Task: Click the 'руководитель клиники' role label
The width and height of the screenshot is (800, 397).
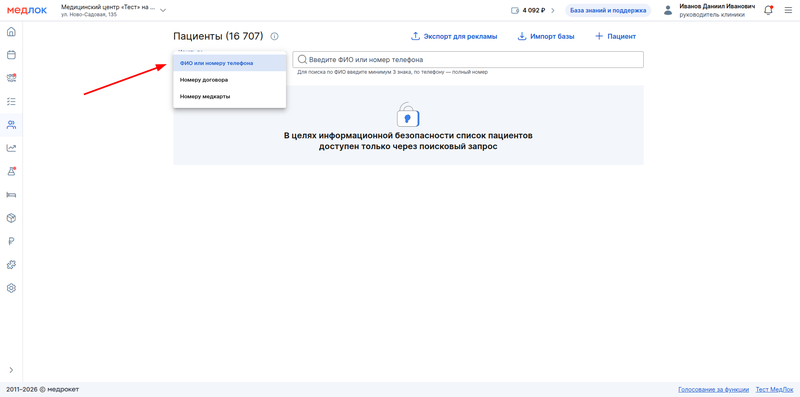Action: click(x=712, y=15)
